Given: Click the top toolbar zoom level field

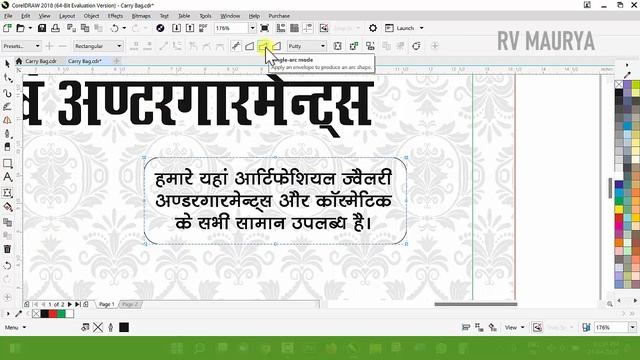Looking at the screenshot, I should click(231, 28).
